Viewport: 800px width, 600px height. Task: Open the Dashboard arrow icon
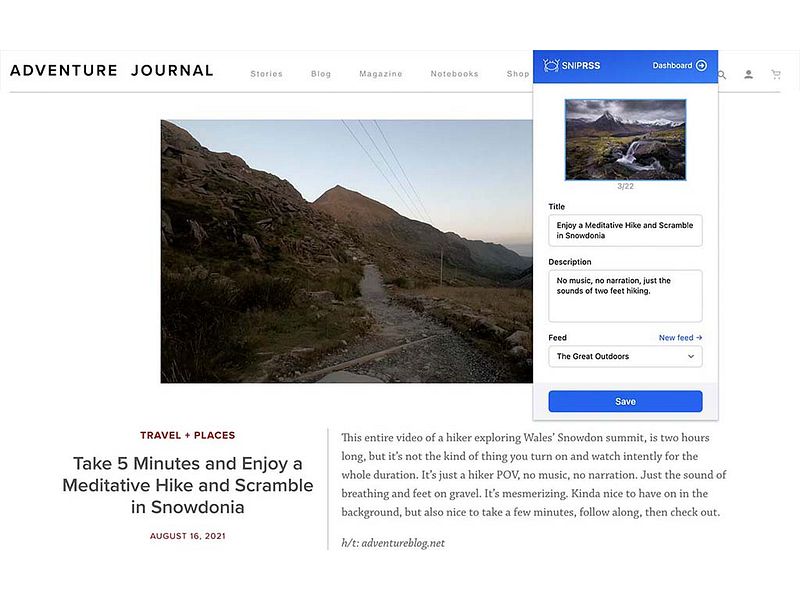pyautogui.click(x=702, y=65)
